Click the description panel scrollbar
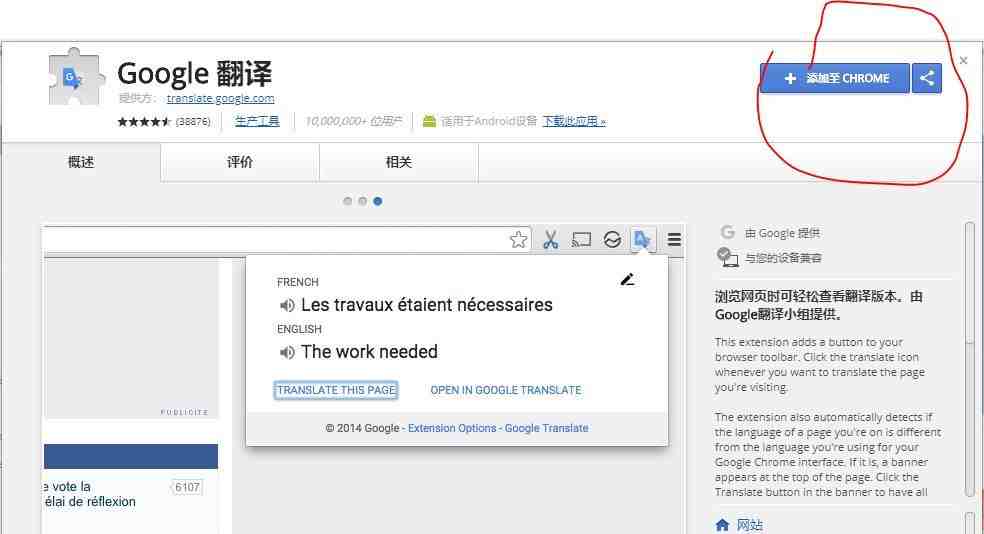 coord(970,359)
